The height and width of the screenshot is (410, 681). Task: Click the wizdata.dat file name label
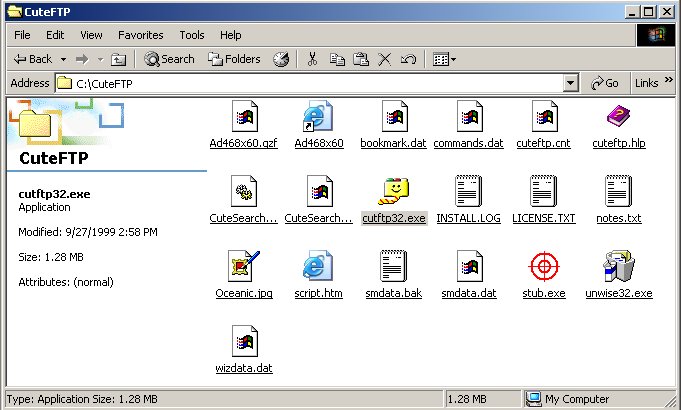coord(244,368)
